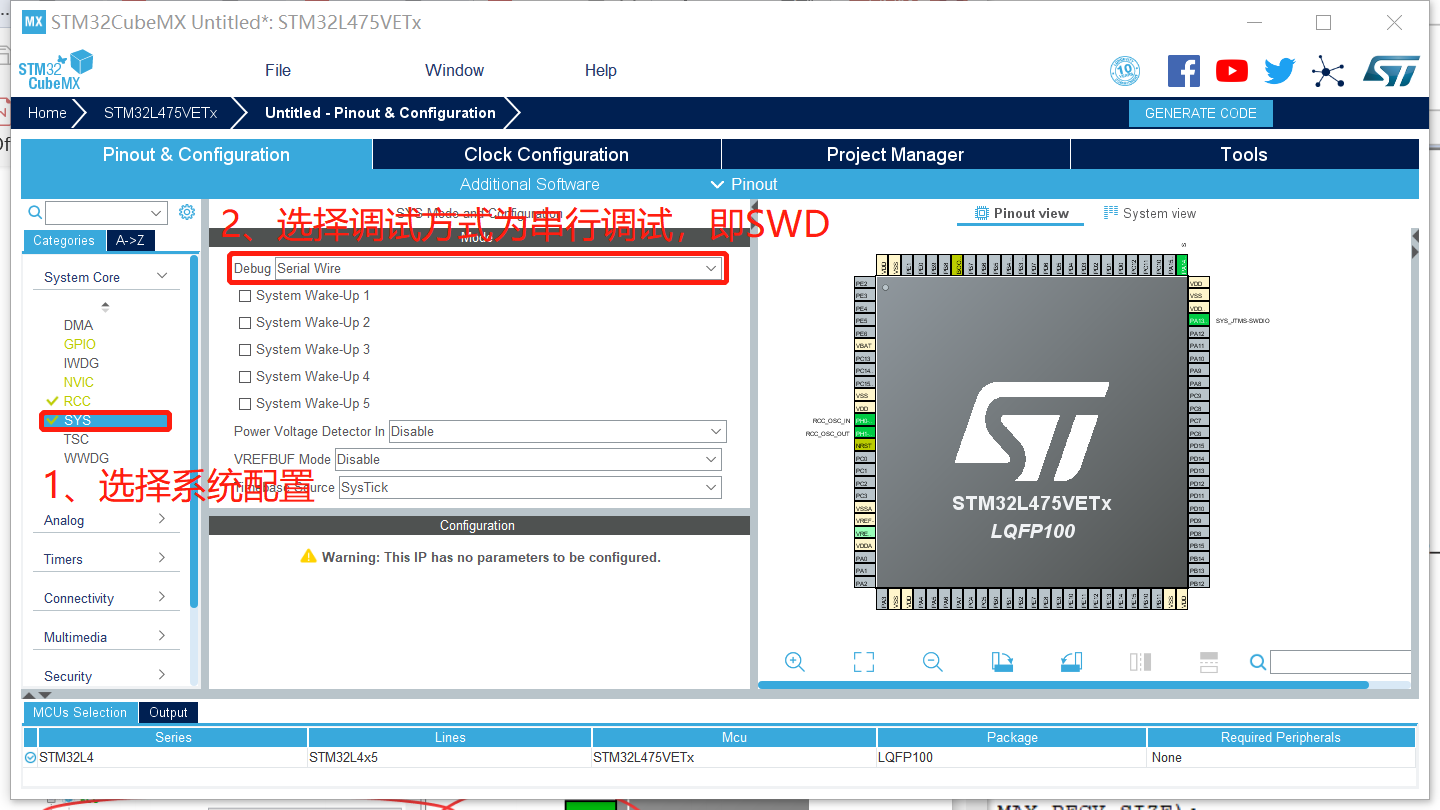This screenshot has height=810, width=1440.
Task: Select GPIO in System Core list
Action: click(80, 344)
